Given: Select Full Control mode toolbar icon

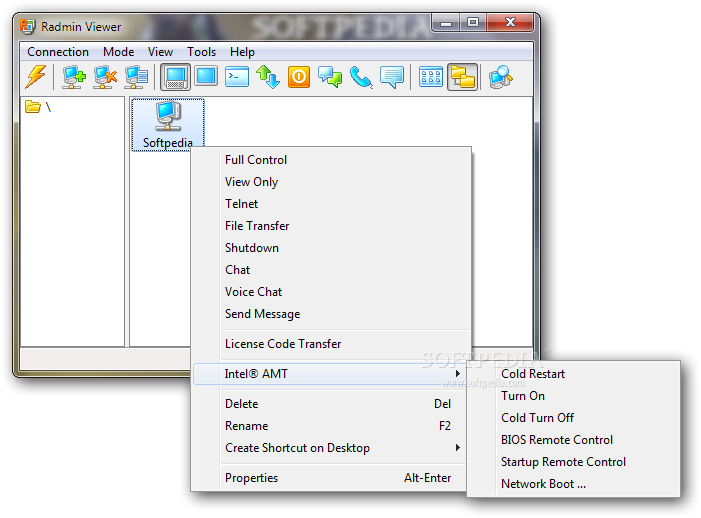Looking at the screenshot, I should coord(175,77).
